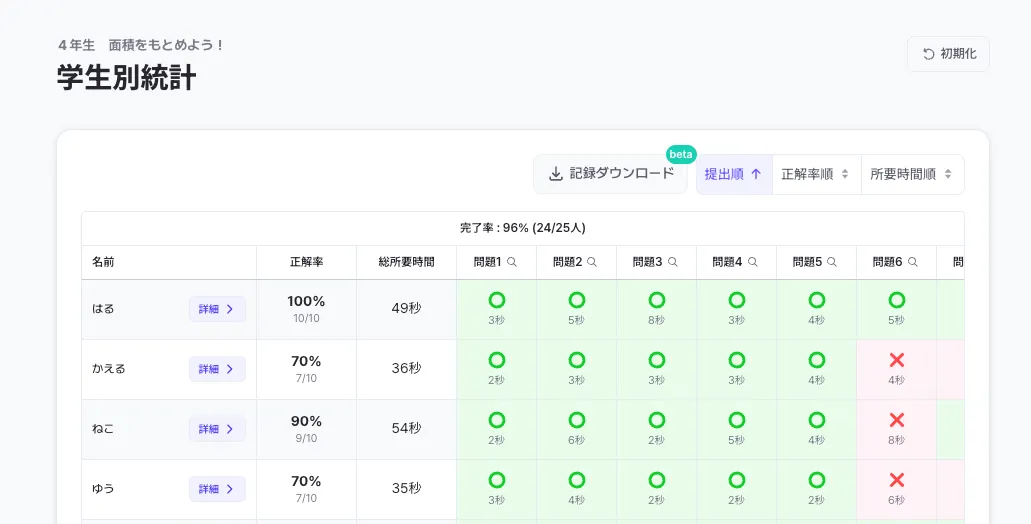
Task: Click the magnifier icon next to 問題5
Action: [x=832, y=262]
